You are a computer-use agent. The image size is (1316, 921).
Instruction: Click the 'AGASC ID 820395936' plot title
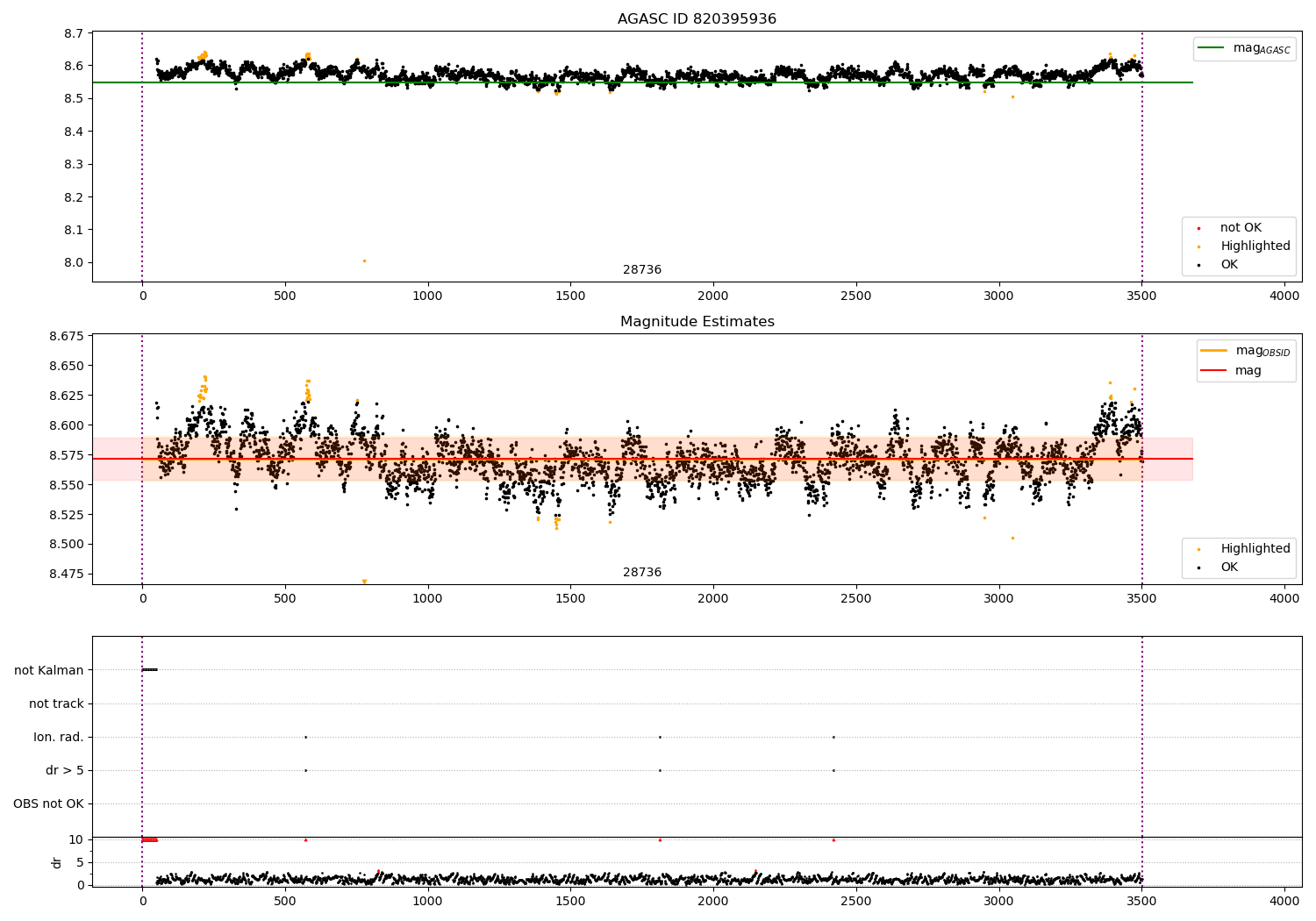[697, 19]
